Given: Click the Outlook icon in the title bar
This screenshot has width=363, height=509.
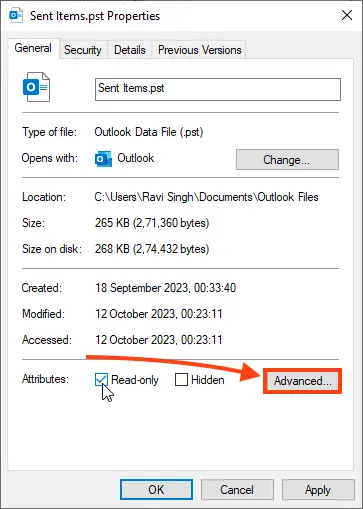Looking at the screenshot, I should (x=16, y=15).
